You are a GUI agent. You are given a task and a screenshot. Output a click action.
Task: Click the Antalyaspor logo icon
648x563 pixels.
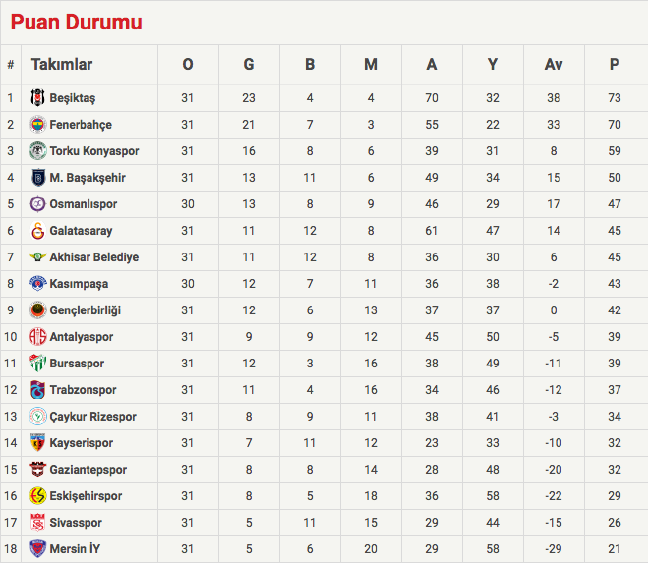click(37, 337)
